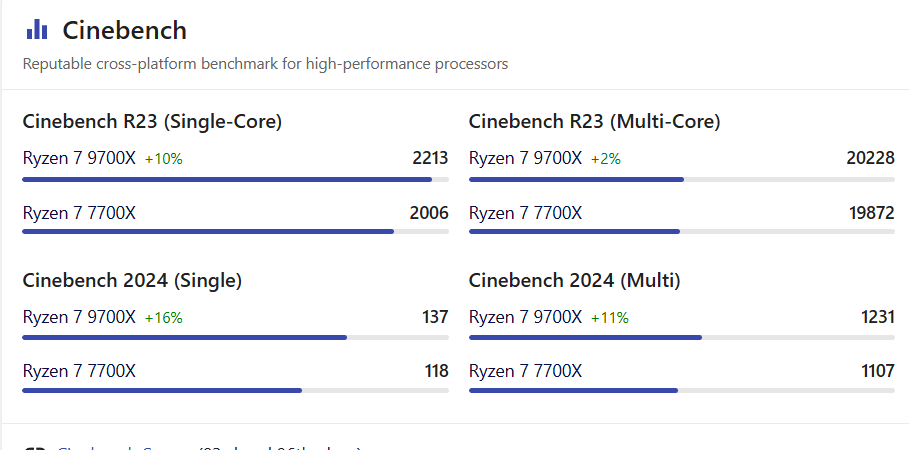This screenshot has height=450, width=909.
Task: Select the Cinebench R23 (Multi-Core) heading
Action: pos(594,122)
